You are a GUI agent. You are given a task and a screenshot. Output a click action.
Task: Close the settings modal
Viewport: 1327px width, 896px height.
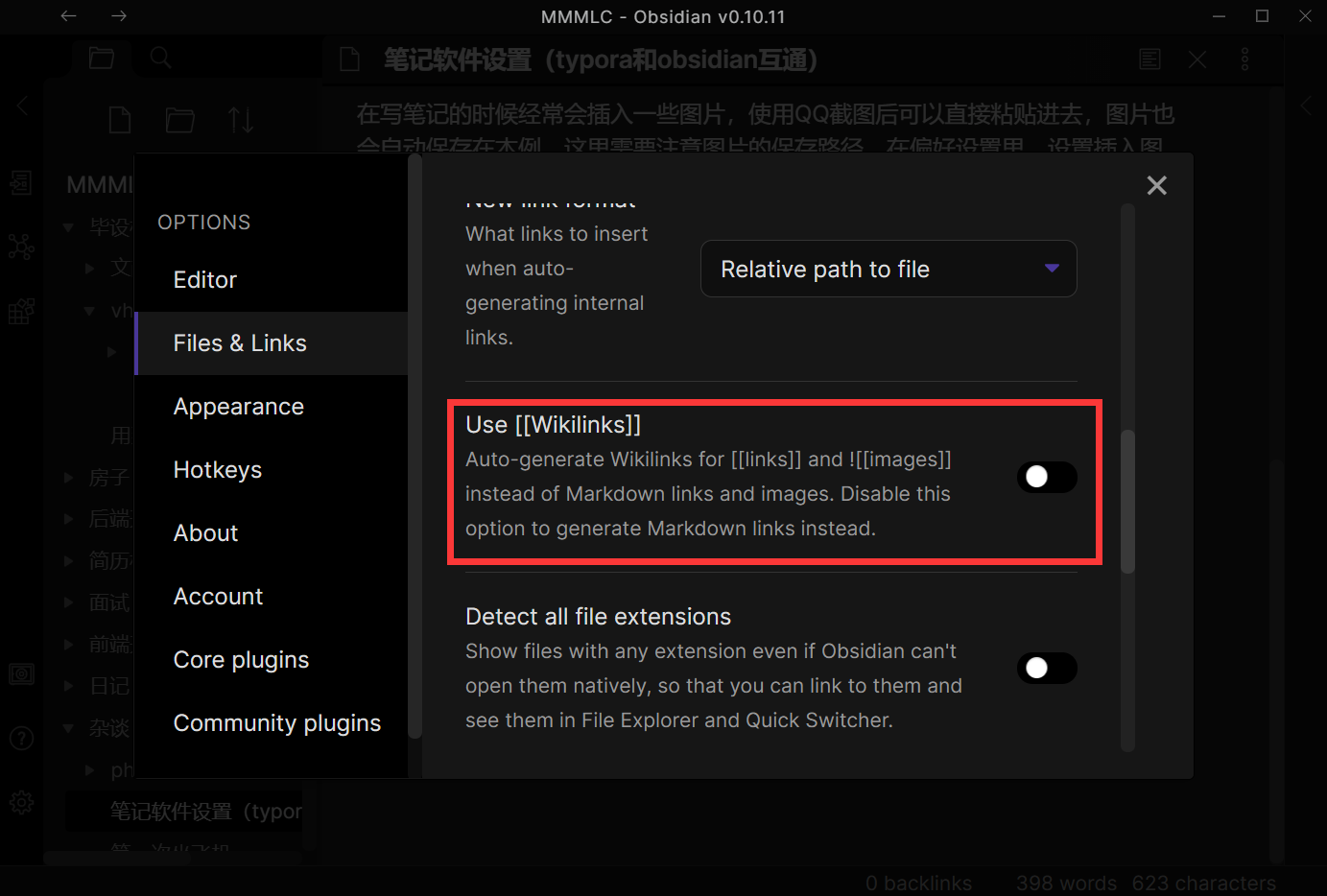pos(1156,185)
